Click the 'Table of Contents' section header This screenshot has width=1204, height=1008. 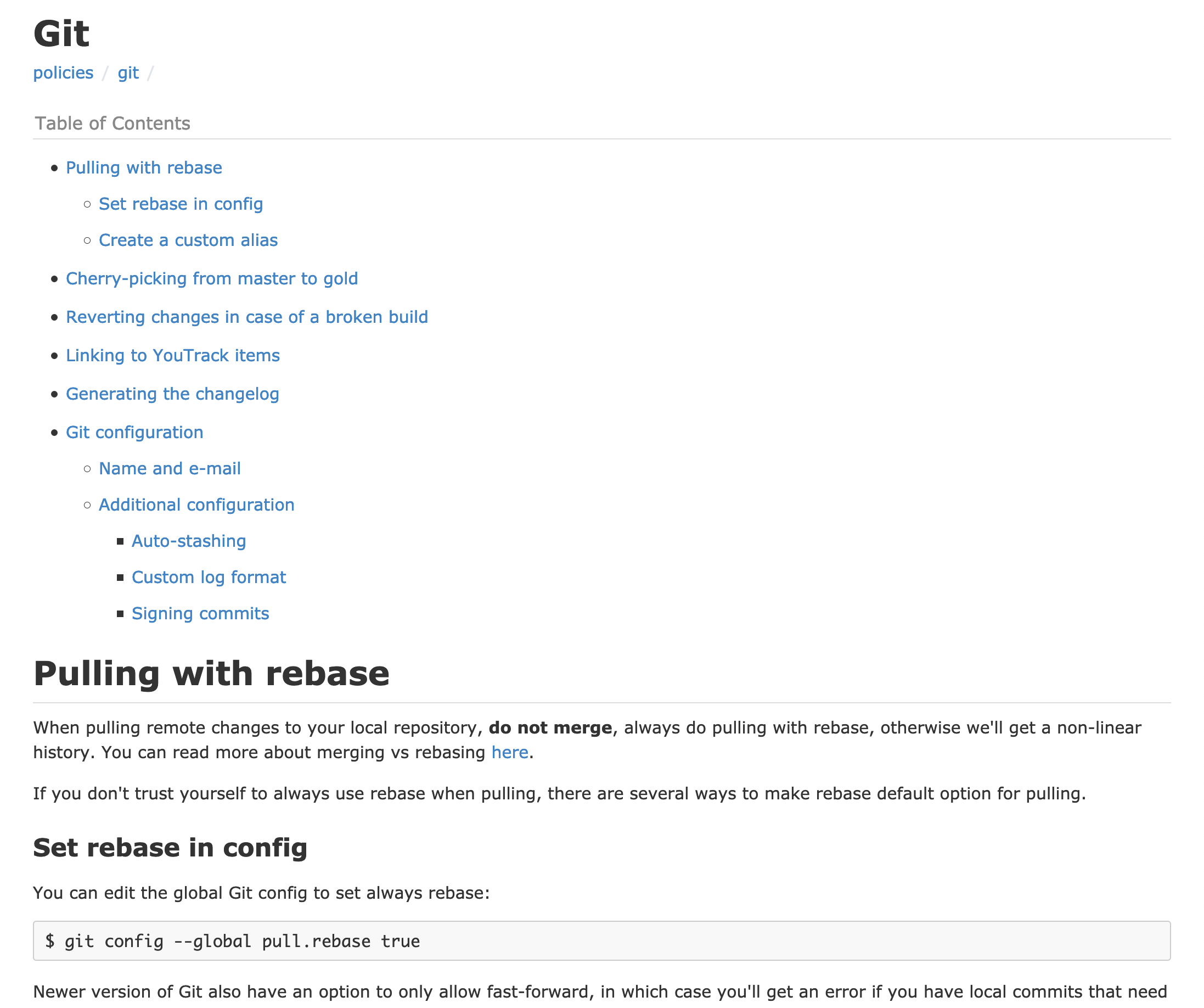coord(112,123)
